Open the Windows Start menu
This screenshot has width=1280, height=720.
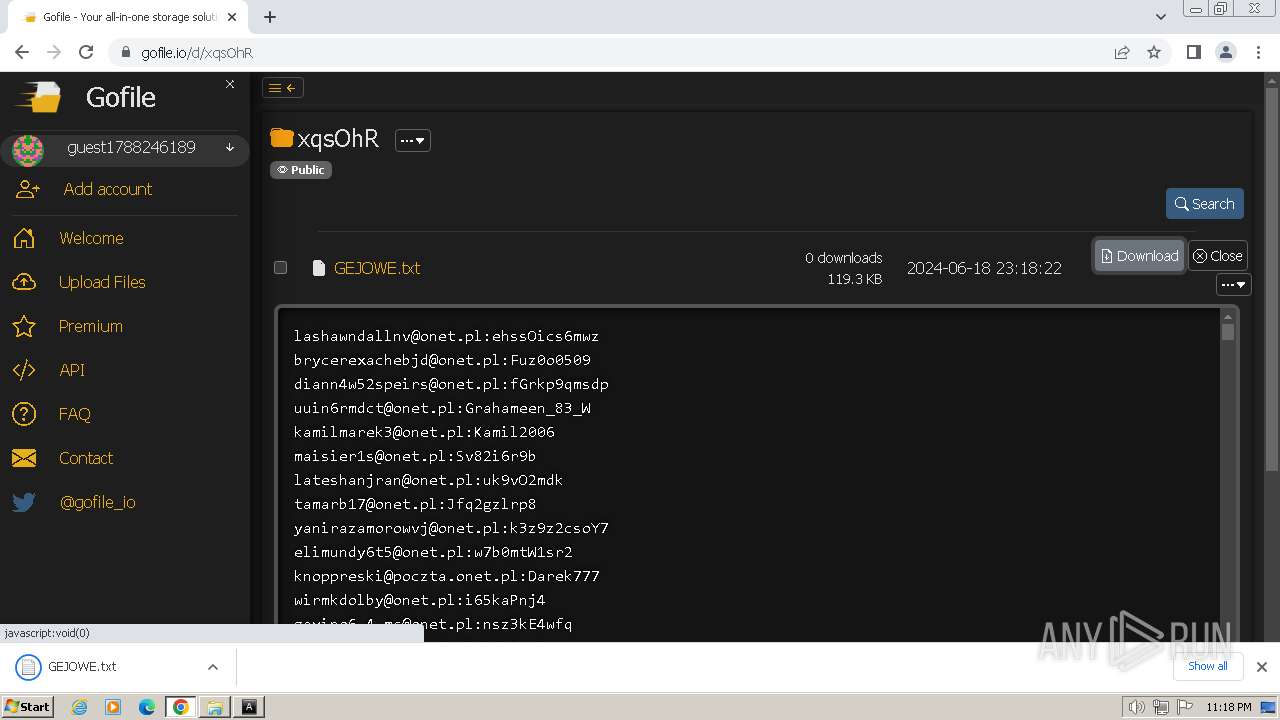[28, 707]
